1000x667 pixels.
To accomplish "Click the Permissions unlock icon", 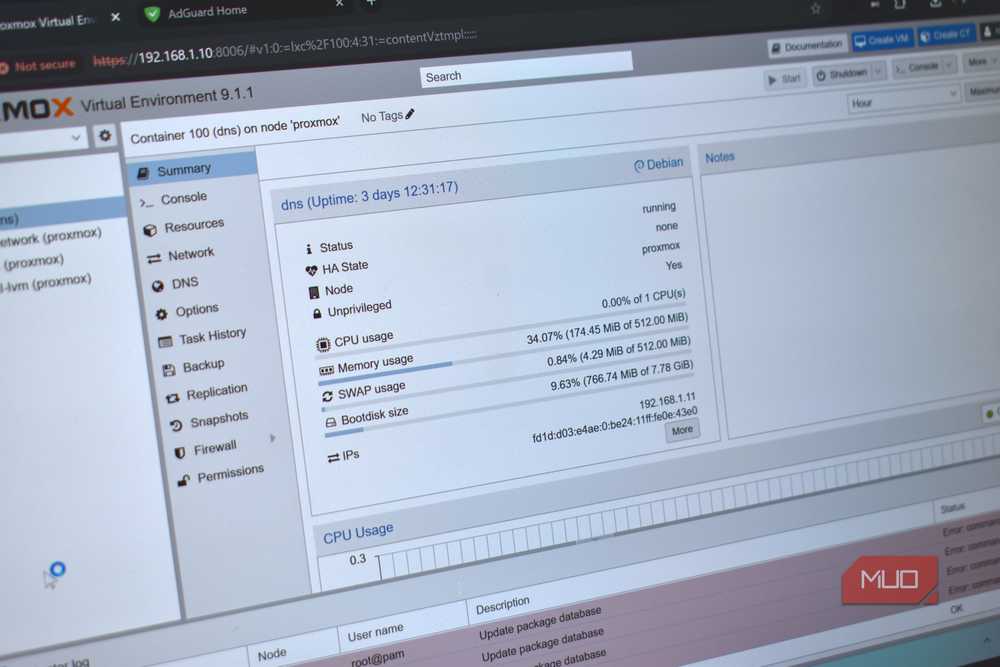I will tap(184, 480).
